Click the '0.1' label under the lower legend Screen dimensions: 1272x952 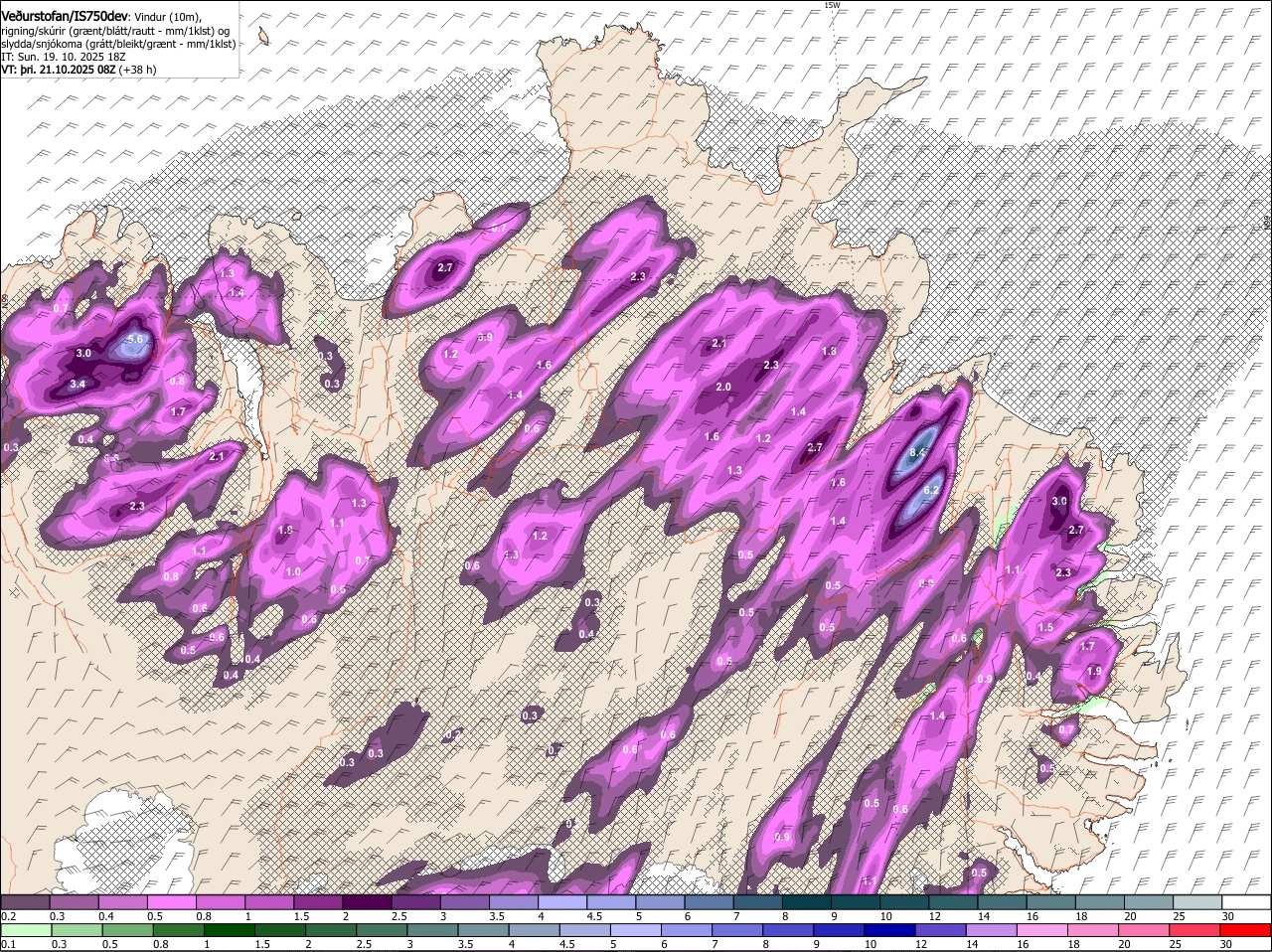click(8, 944)
